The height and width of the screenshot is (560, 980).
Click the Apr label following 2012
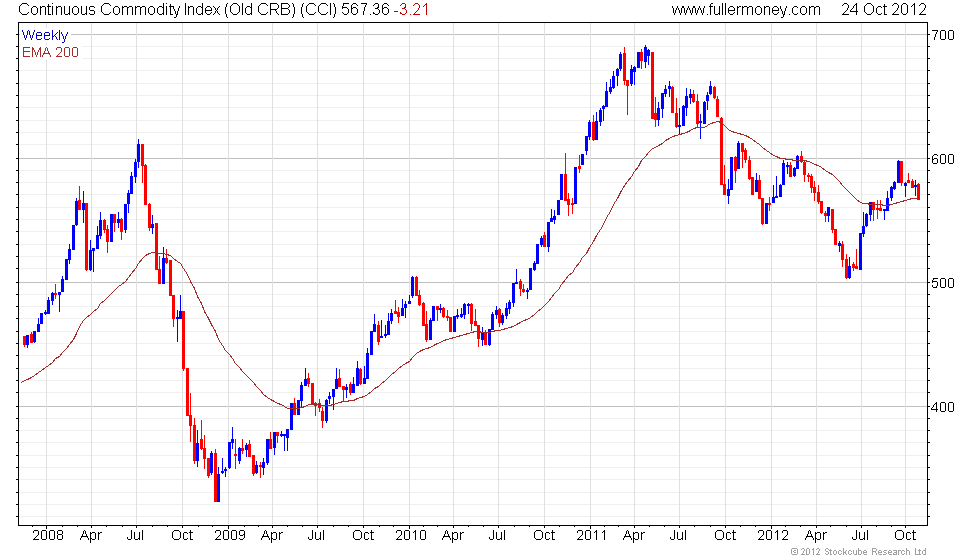point(816,536)
